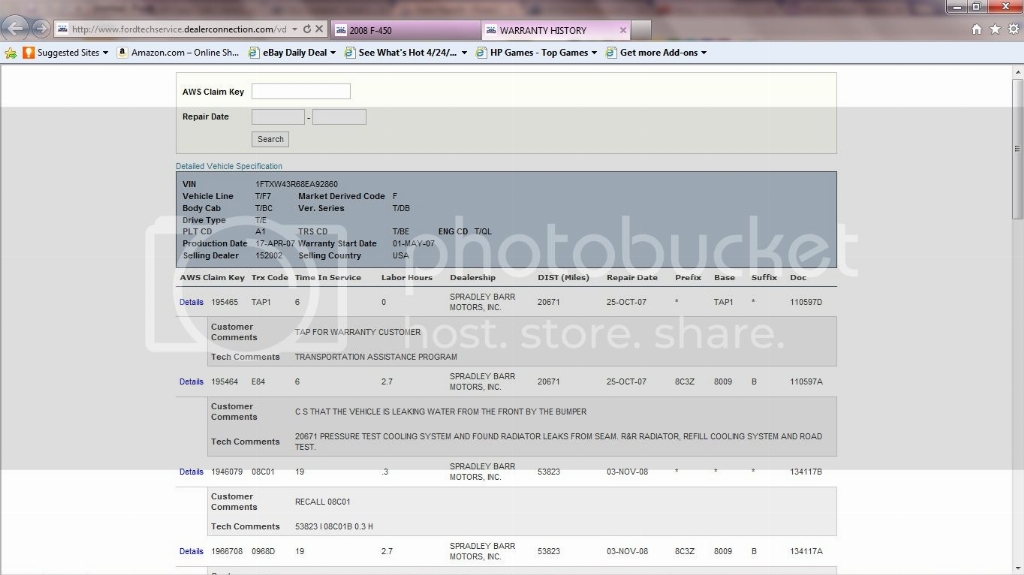
Task: Click the Repair Date start field
Action: point(278,117)
